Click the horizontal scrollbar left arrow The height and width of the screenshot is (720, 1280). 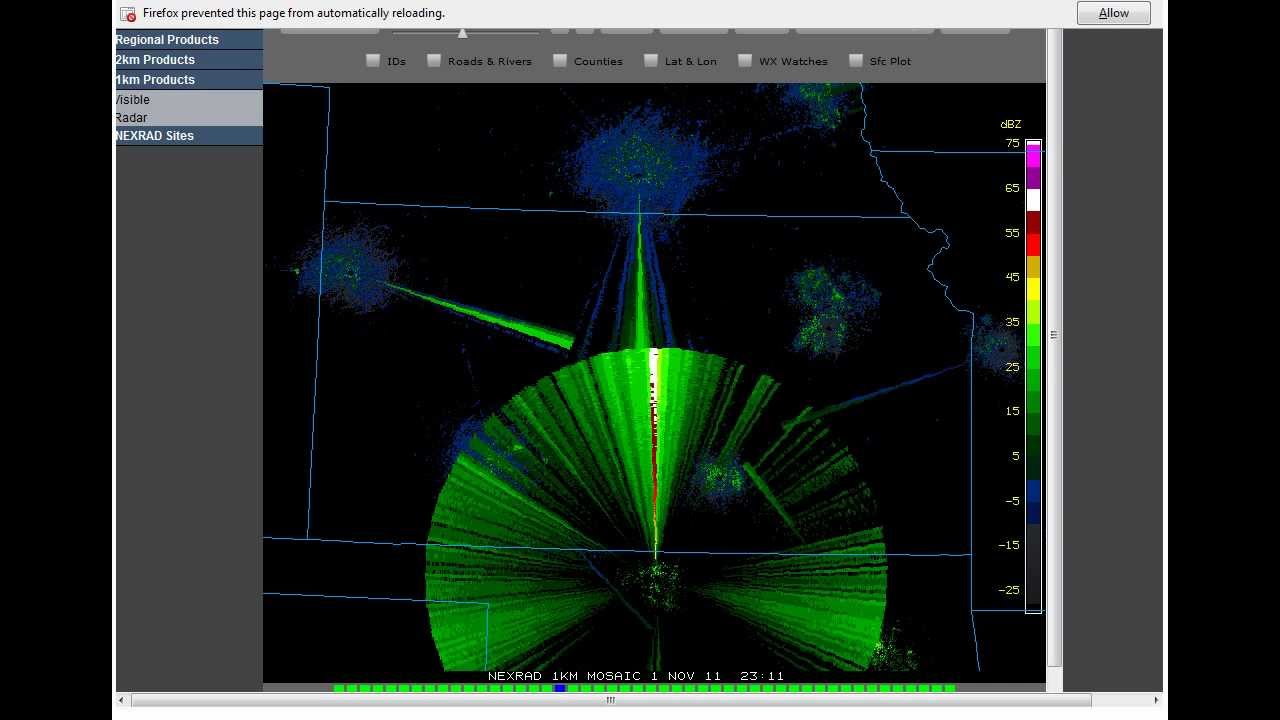121,700
